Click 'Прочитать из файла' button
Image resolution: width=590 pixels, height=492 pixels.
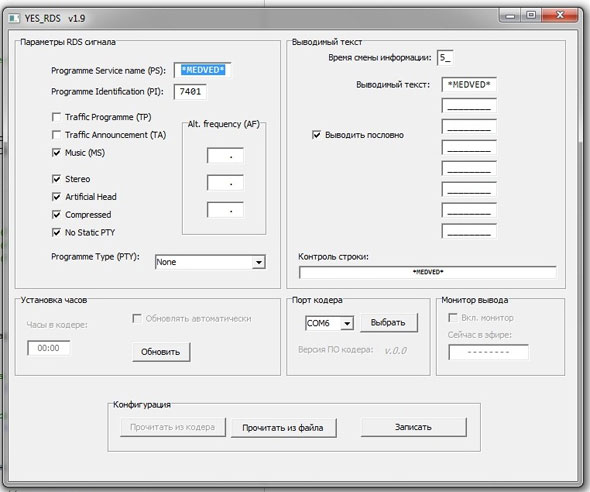(x=283, y=428)
